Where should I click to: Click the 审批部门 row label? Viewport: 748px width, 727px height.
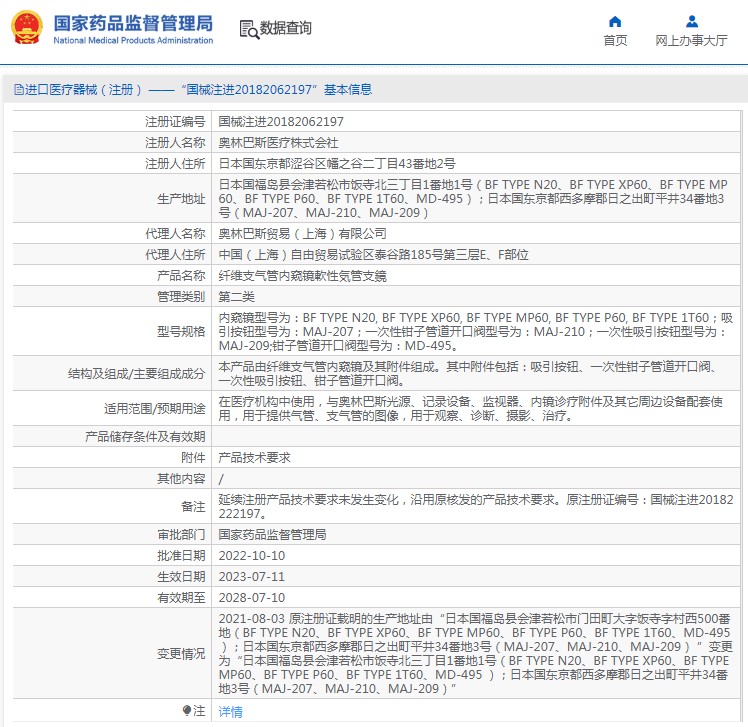click(181, 535)
